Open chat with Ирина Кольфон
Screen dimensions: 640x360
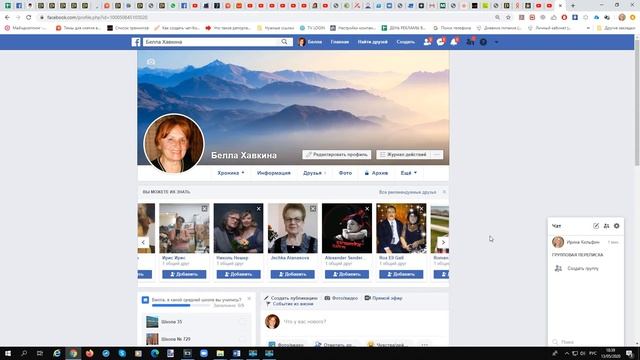click(586, 242)
